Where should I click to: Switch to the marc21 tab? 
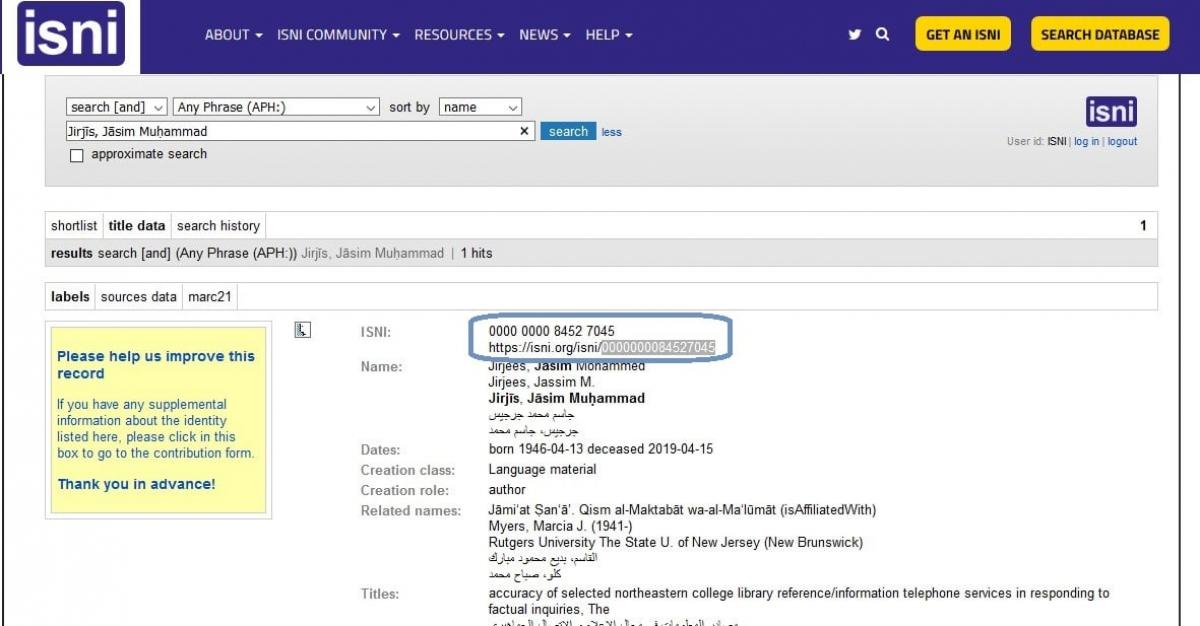pos(210,297)
